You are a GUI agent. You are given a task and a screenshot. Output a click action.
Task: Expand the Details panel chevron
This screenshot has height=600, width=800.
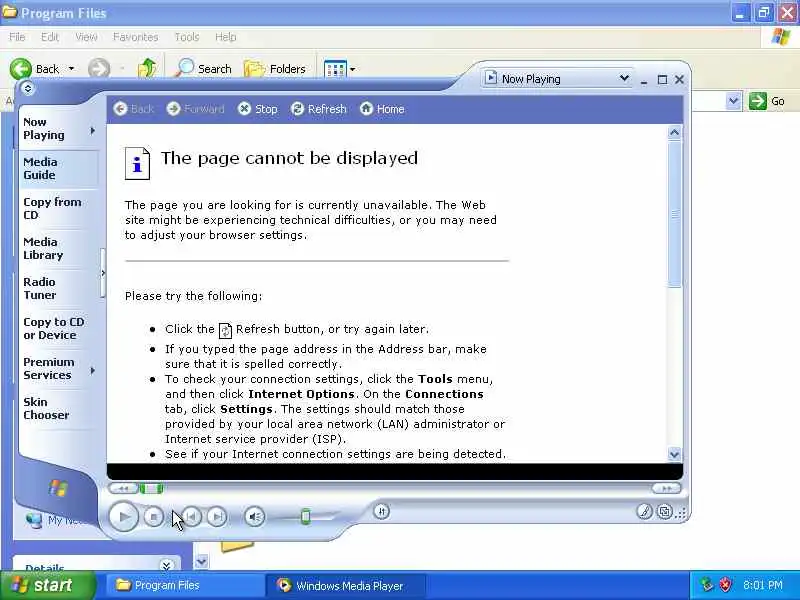click(166, 565)
